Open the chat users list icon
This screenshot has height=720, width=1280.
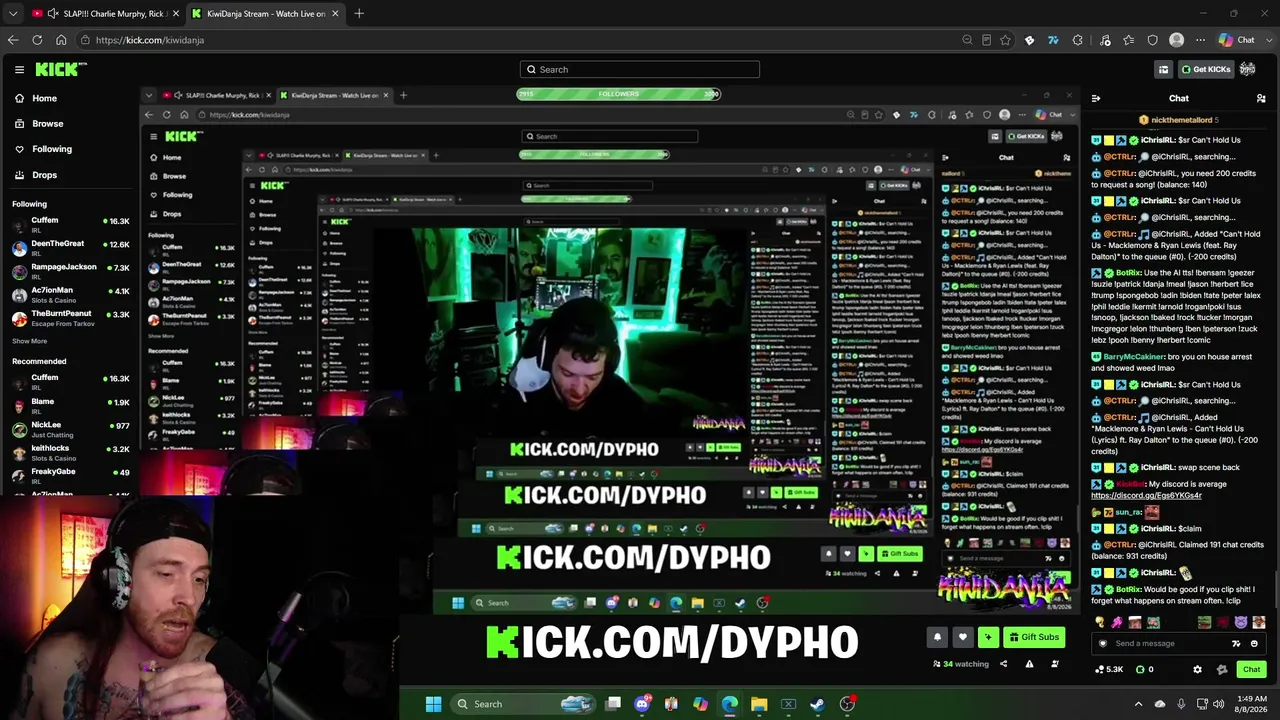(x=1261, y=98)
